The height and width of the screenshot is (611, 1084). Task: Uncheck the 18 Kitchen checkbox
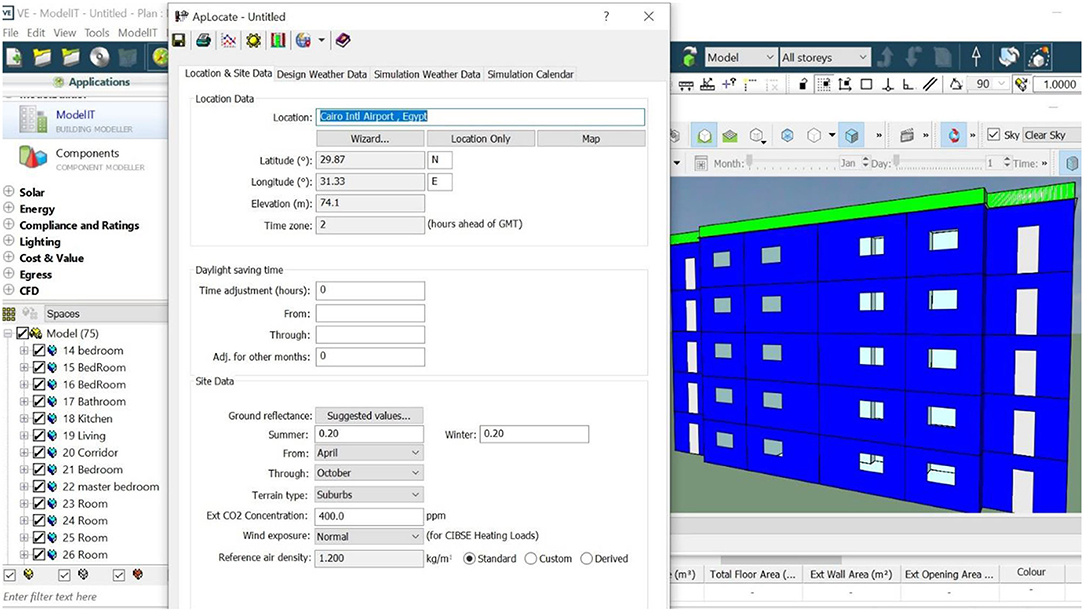(39, 418)
